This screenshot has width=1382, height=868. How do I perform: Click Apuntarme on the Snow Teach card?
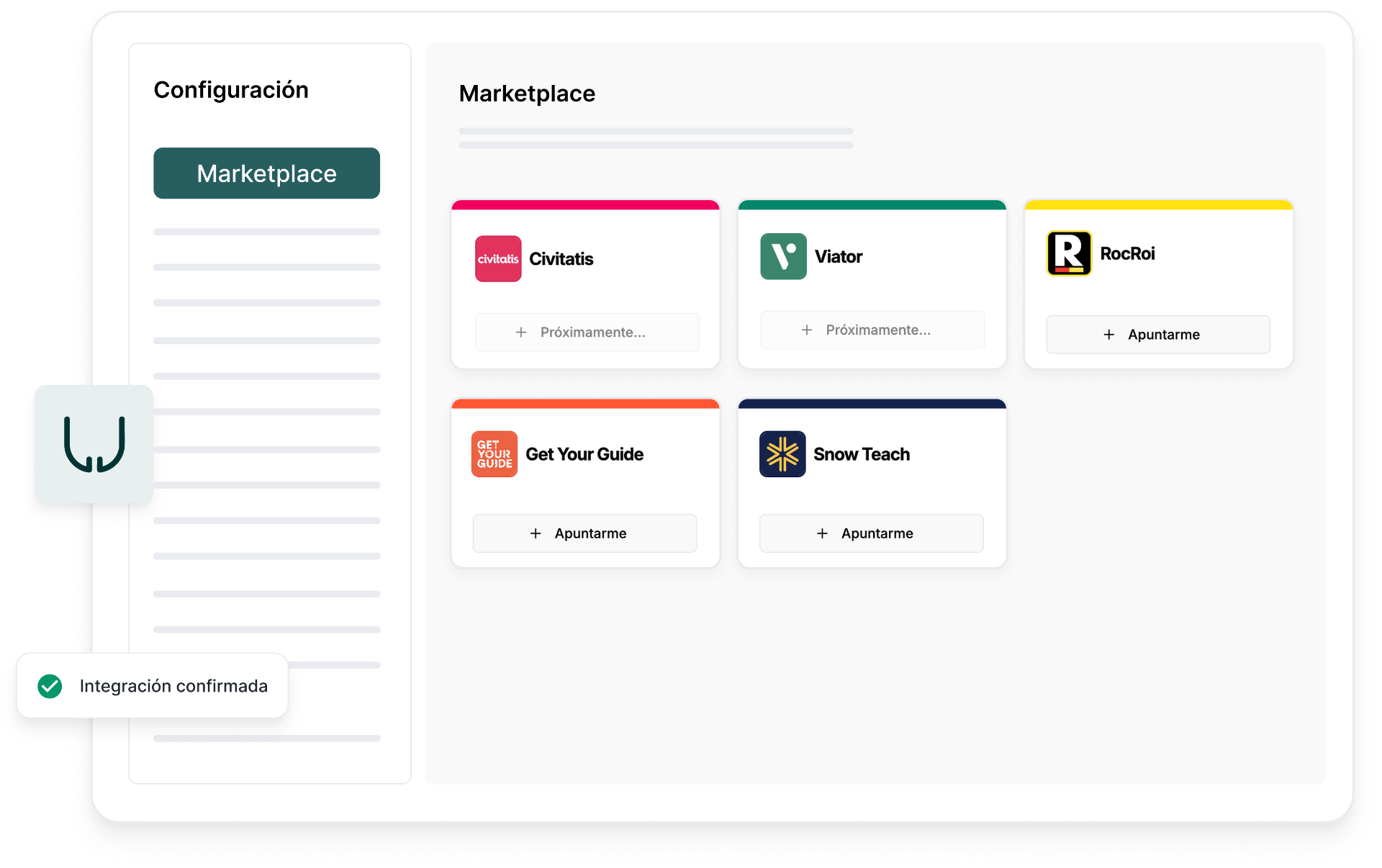pyautogui.click(x=872, y=533)
